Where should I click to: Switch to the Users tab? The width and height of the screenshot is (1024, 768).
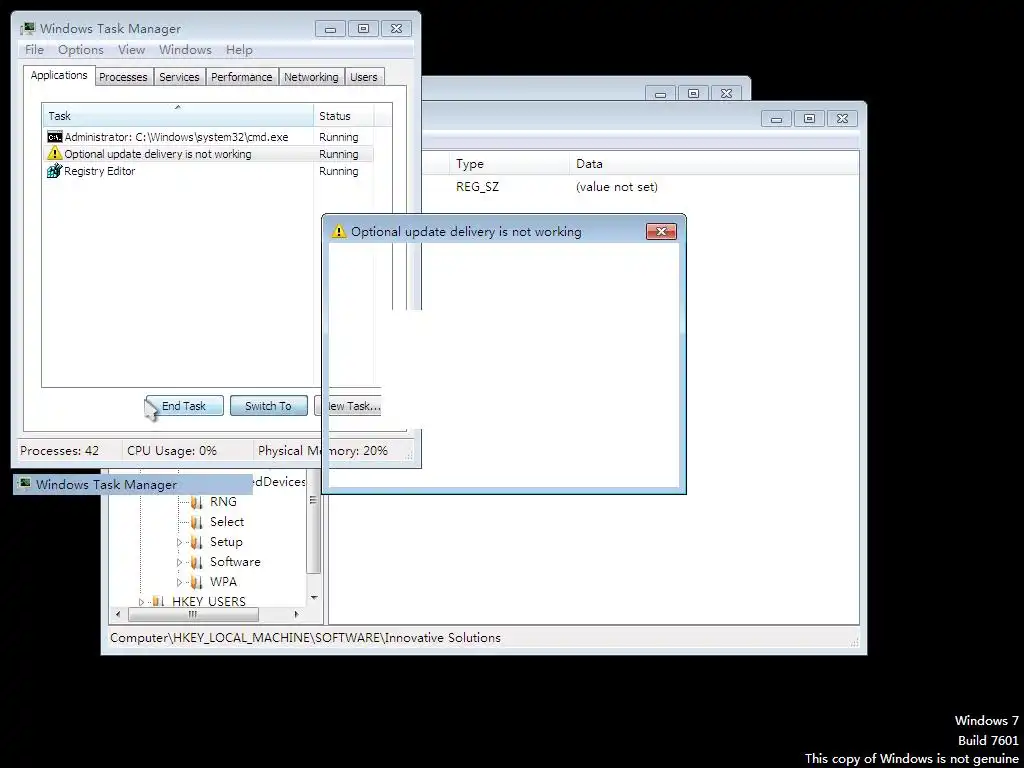coord(363,77)
